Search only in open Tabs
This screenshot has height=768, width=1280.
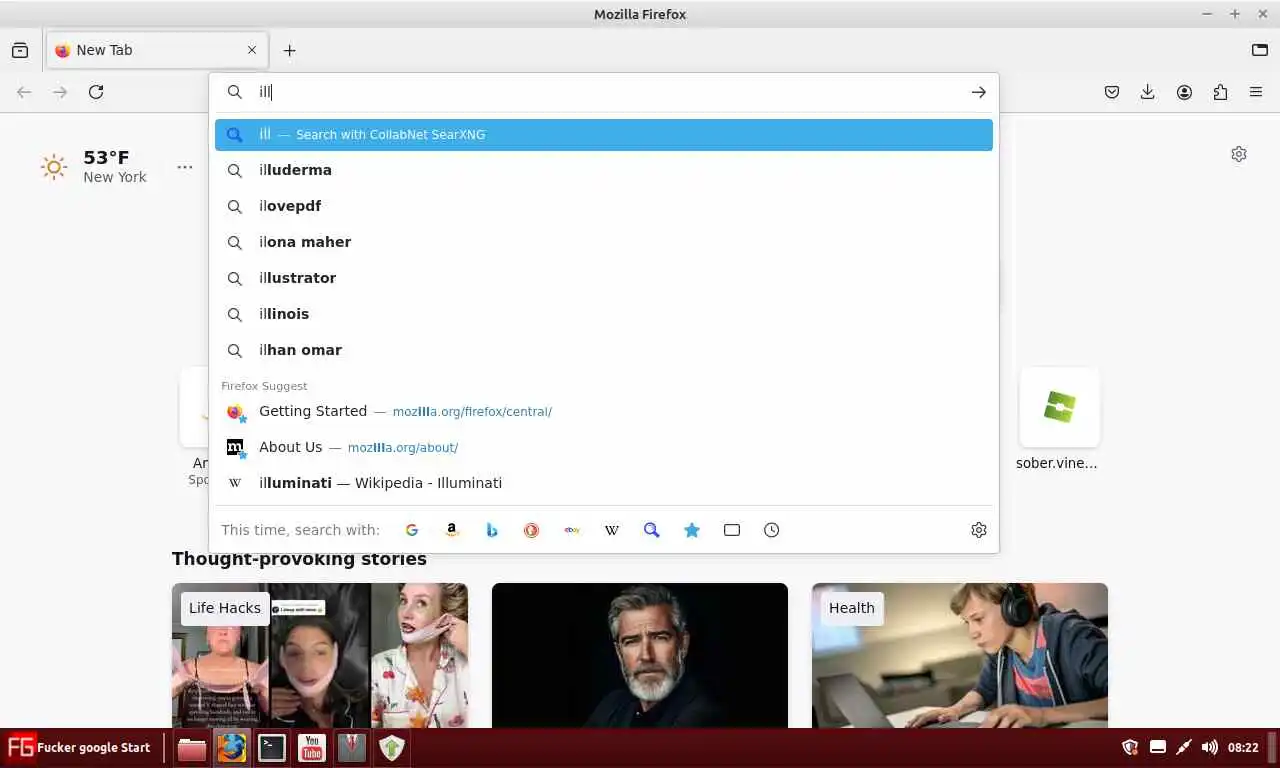732,530
